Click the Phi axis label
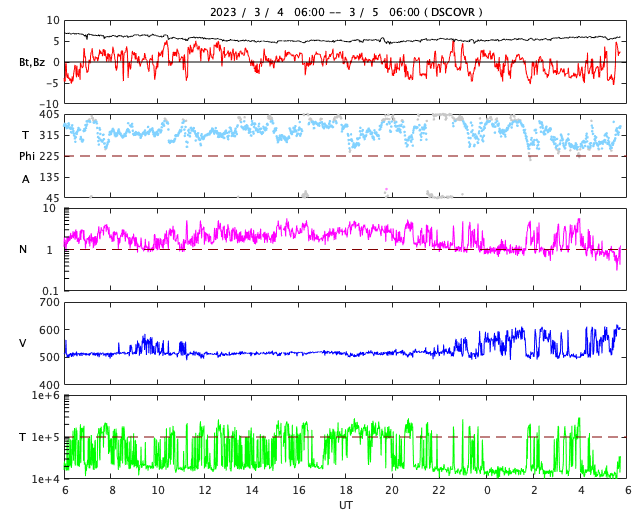This screenshot has height=512, width=640. tap(27, 156)
